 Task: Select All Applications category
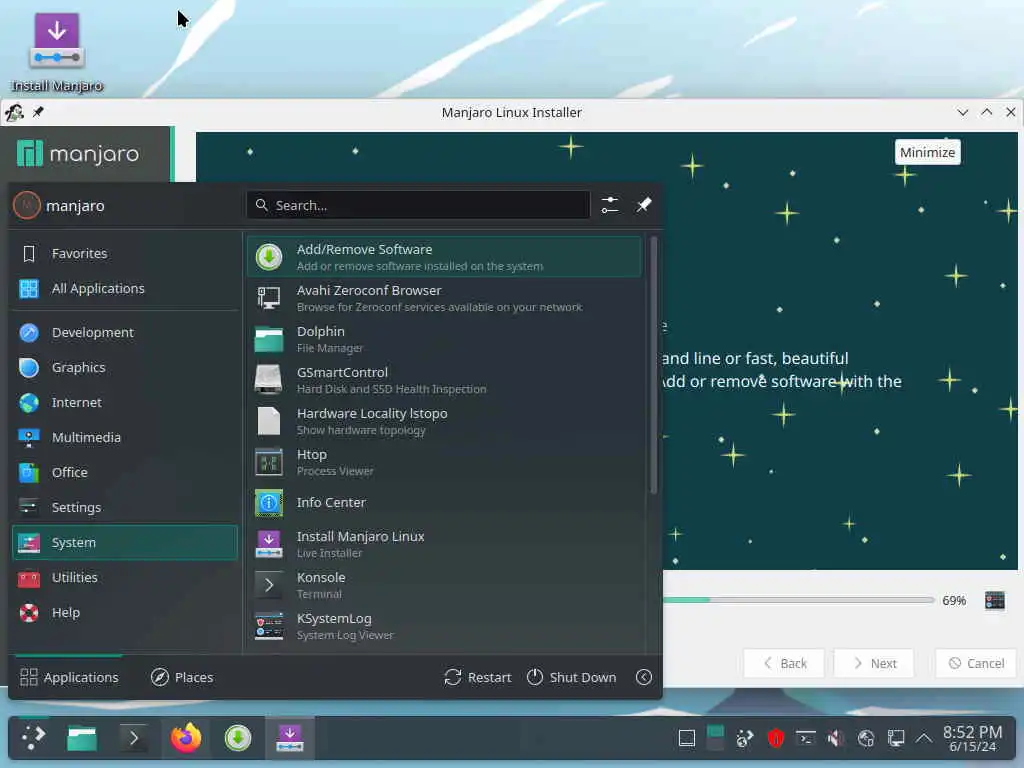[125, 289]
